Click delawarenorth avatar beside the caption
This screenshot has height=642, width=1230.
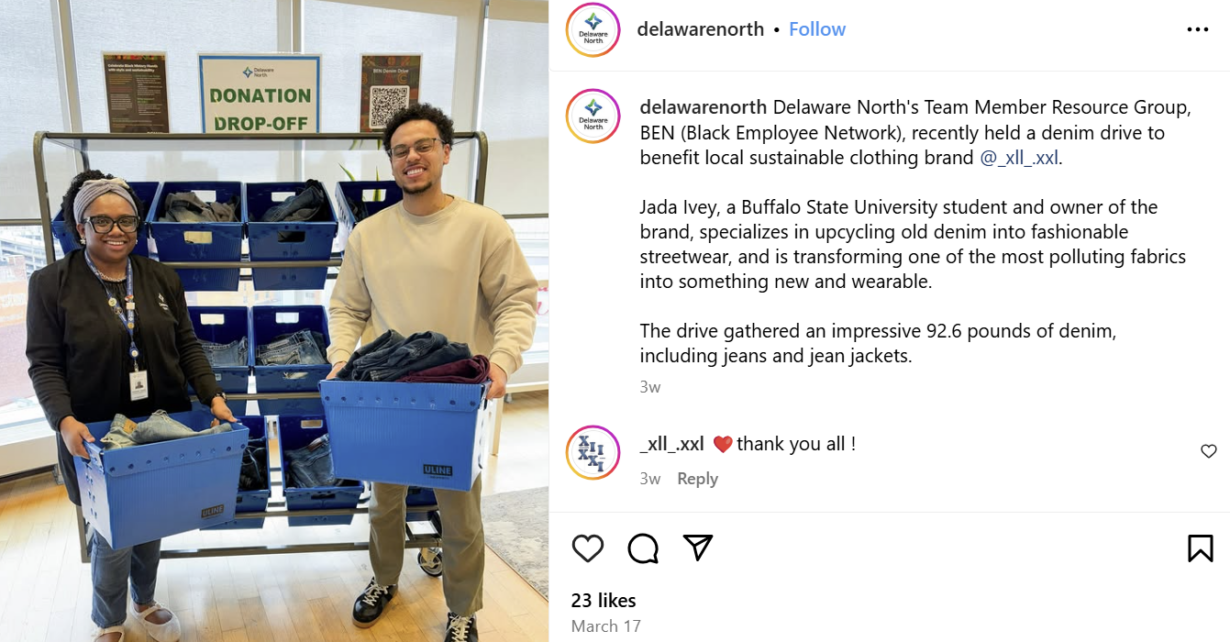click(x=593, y=116)
